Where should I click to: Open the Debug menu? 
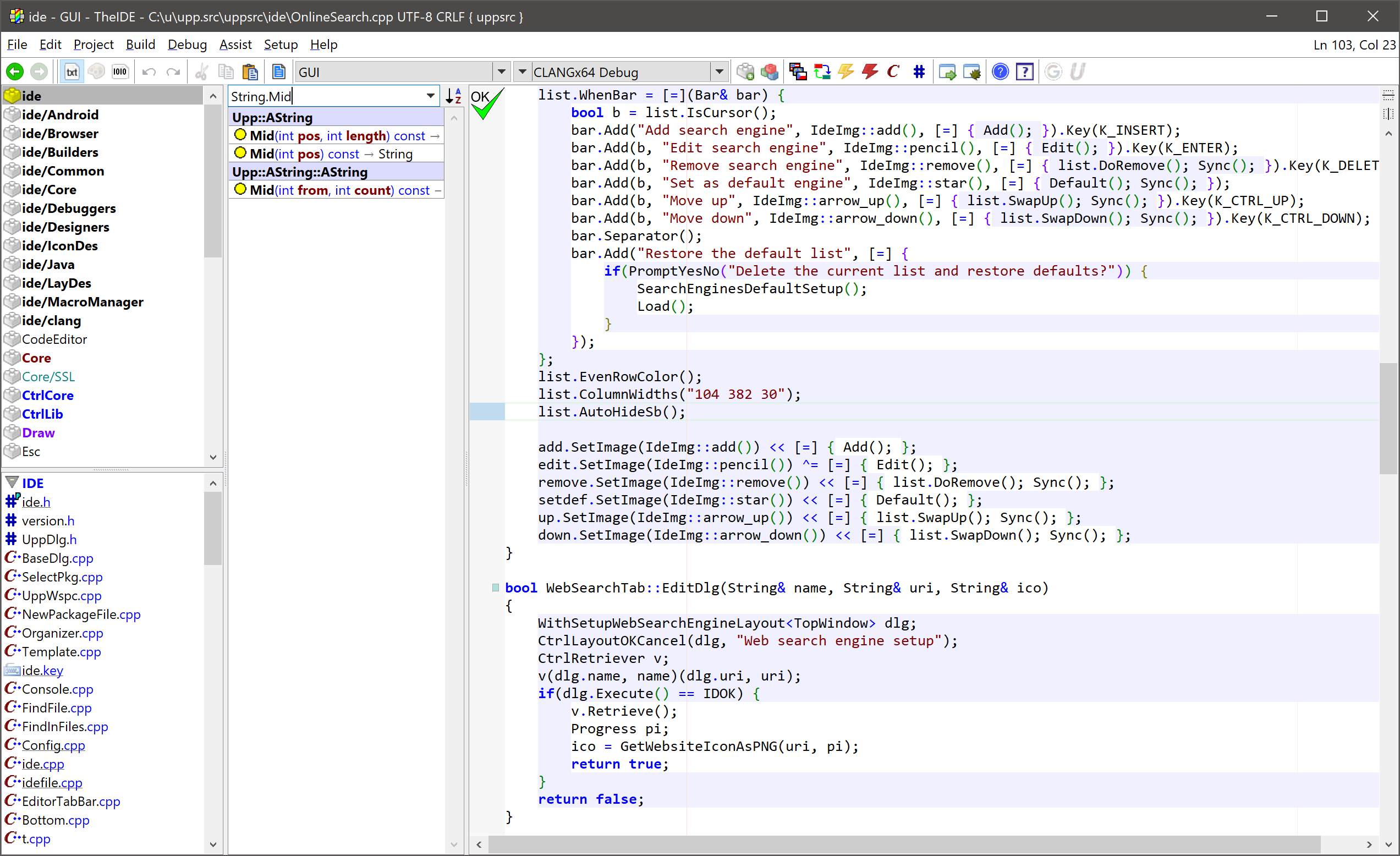pyautogui.click(x=187, y=45)
